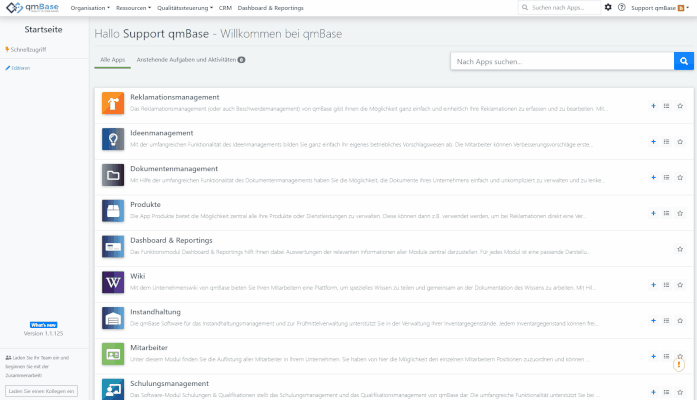
Task: Show list view for Schulungsmanagement
Action: (x=666, y=392)
